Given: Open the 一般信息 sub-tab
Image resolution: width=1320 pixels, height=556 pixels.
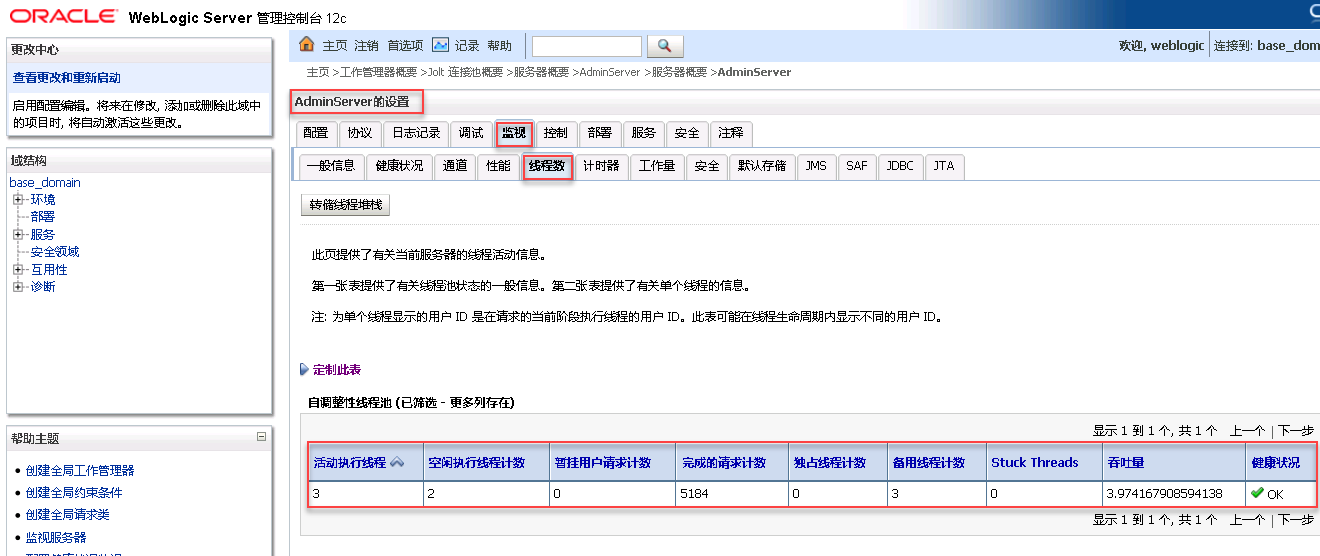Looking at the screenshot, I should (x=331, y=166).
